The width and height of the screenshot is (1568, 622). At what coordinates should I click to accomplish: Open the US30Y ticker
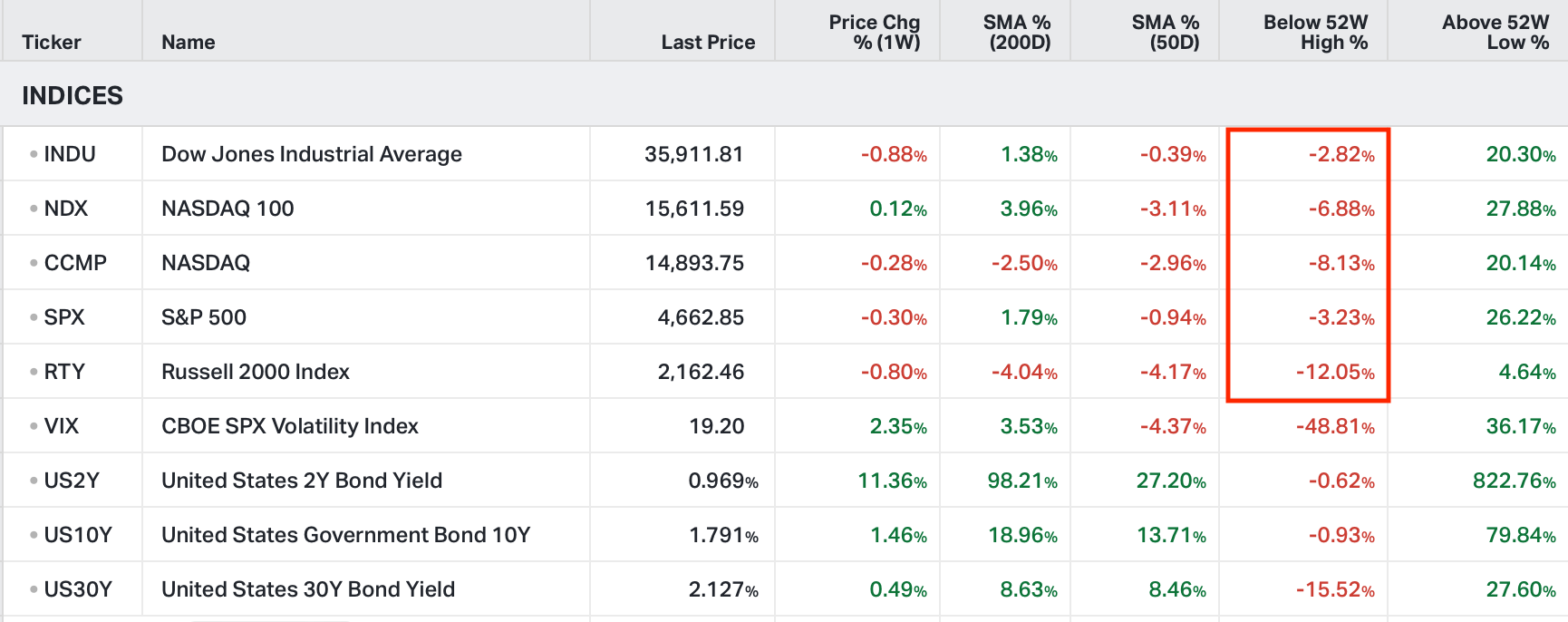click(78, 589)
